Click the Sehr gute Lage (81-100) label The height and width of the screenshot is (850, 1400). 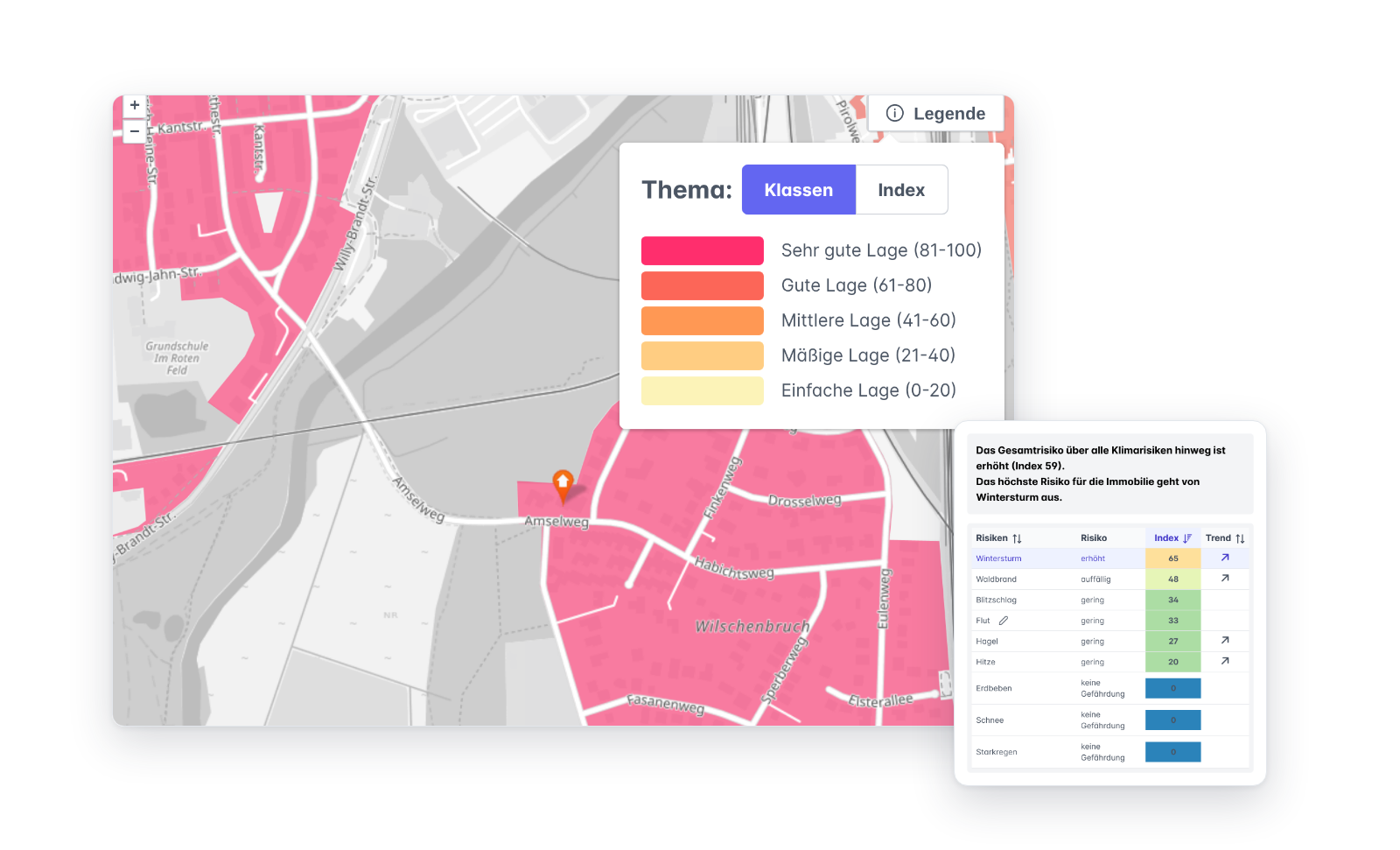[x=881, y=250]
